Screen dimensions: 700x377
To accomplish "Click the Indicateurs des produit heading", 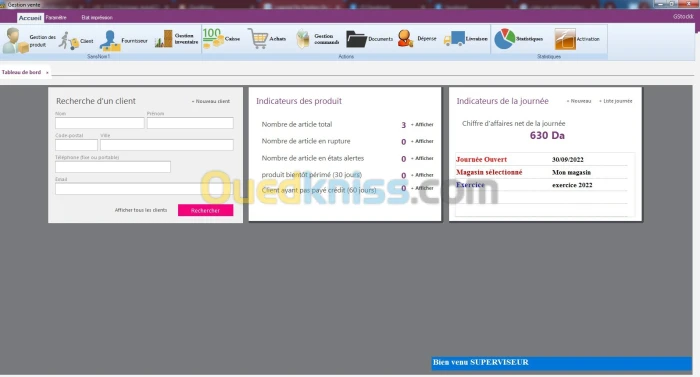I will (x=299, y=101).
